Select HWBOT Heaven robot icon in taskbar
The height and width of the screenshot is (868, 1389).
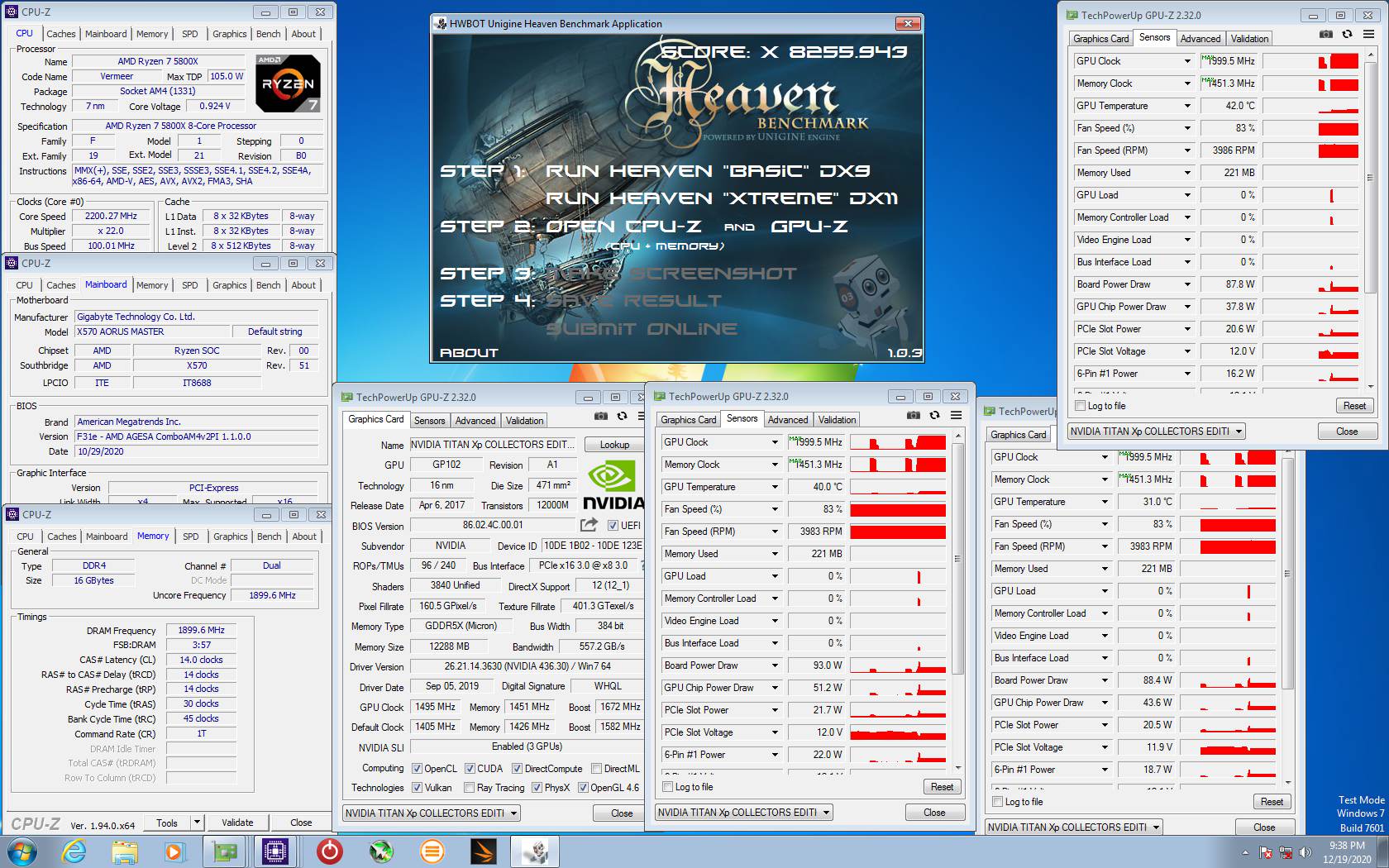535,851
